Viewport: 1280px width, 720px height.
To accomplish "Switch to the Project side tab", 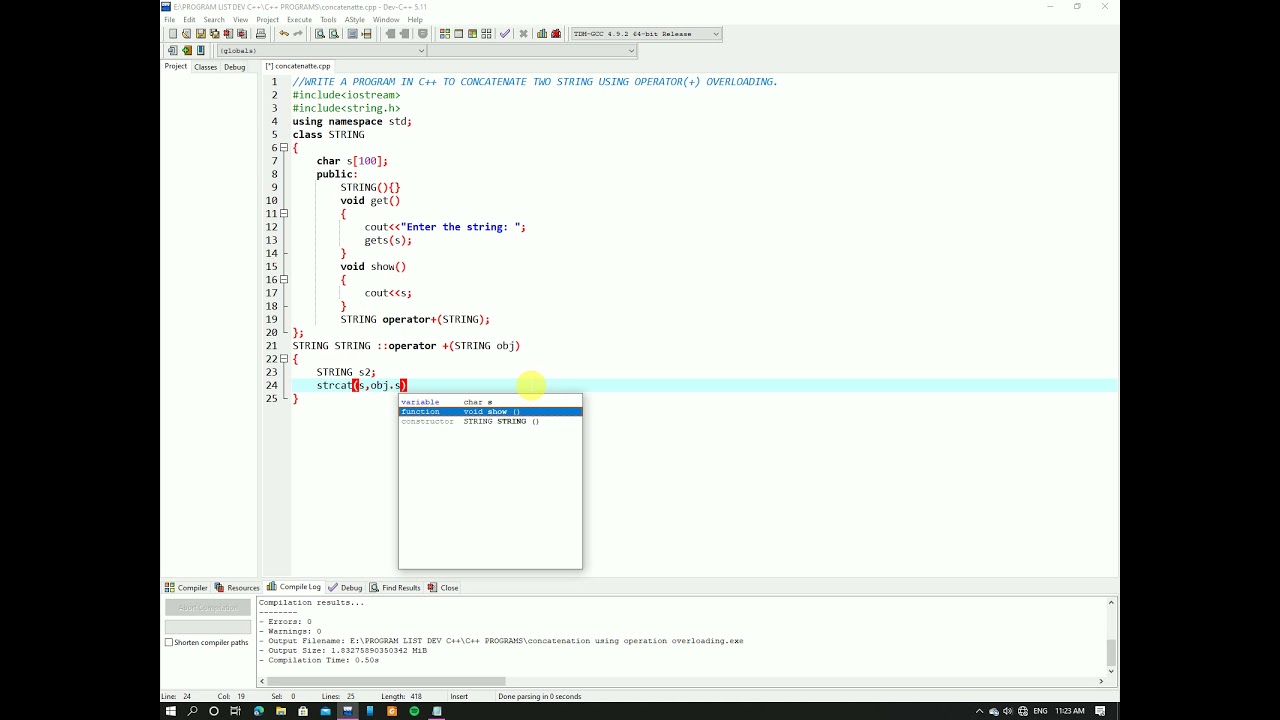I will (175, 66).
